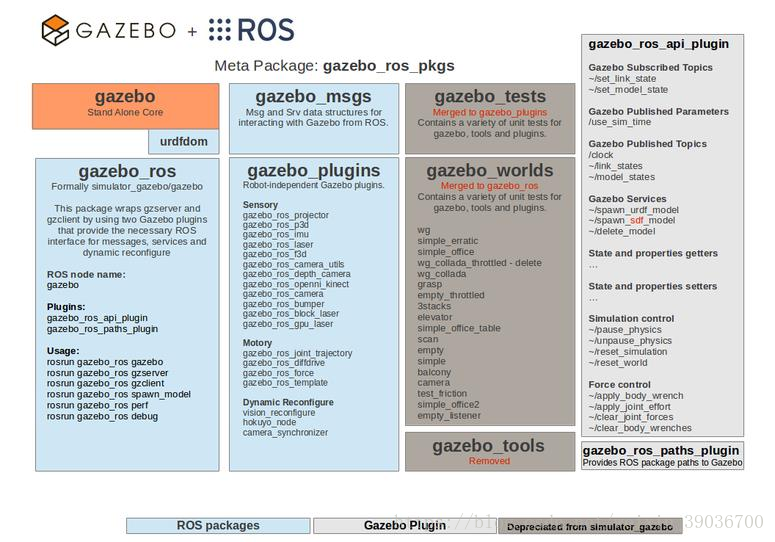Screen dimensions: 775x542
Task: Click the Gazebo cube logo icon
Action: tap(55, 30)
